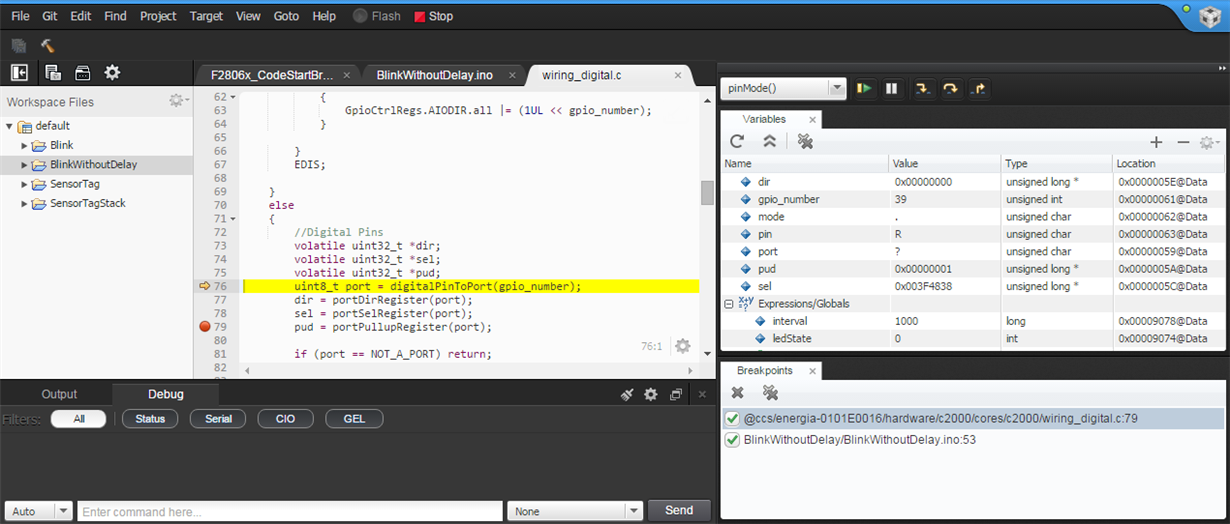This screenshot has width=1230, height=524.
Task: Open the Output panel settings gear
Action: pyautogui.click(x=651, y=394)
